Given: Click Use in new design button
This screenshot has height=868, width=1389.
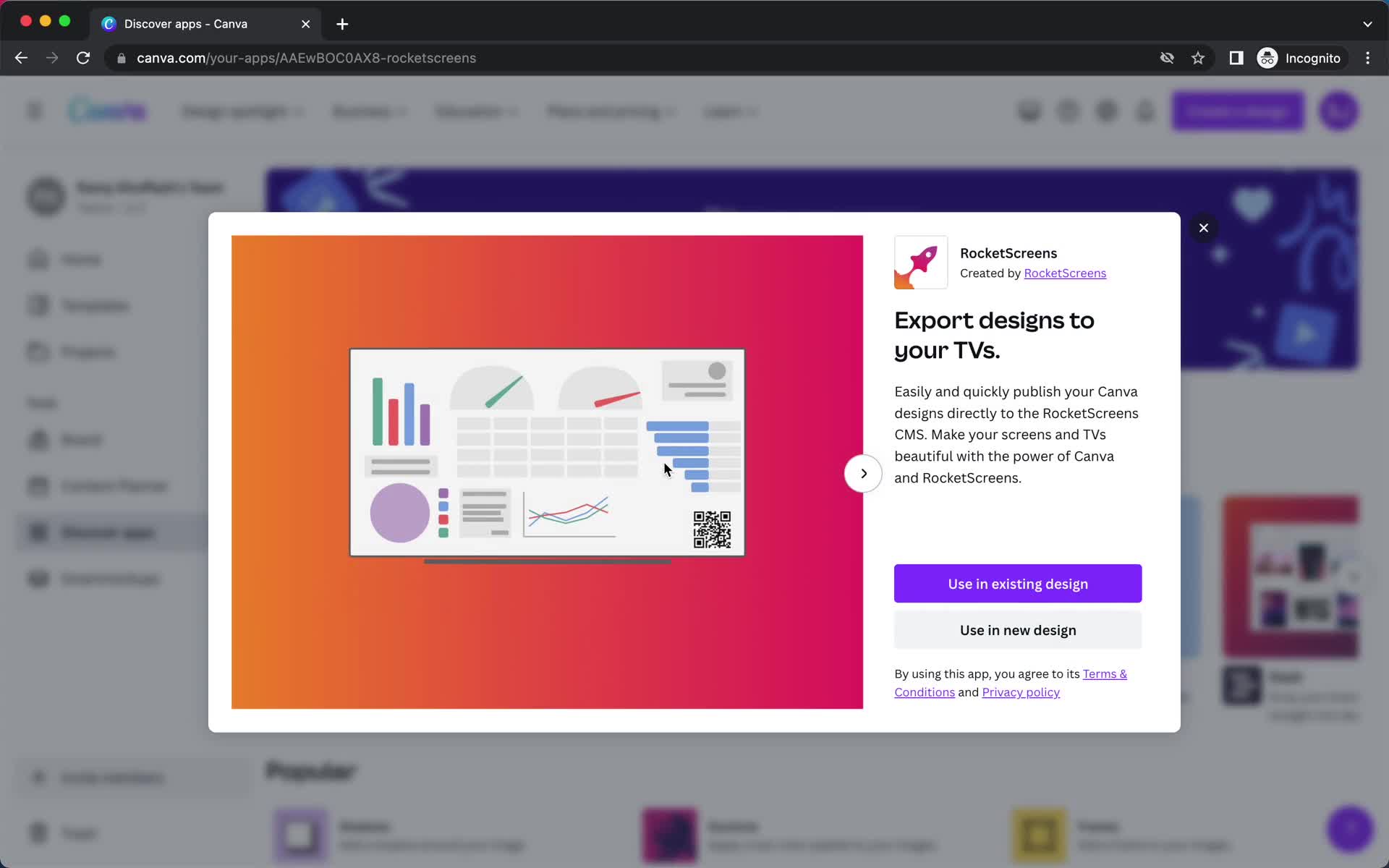Looking at the screenshot, I should [1017, 630].
